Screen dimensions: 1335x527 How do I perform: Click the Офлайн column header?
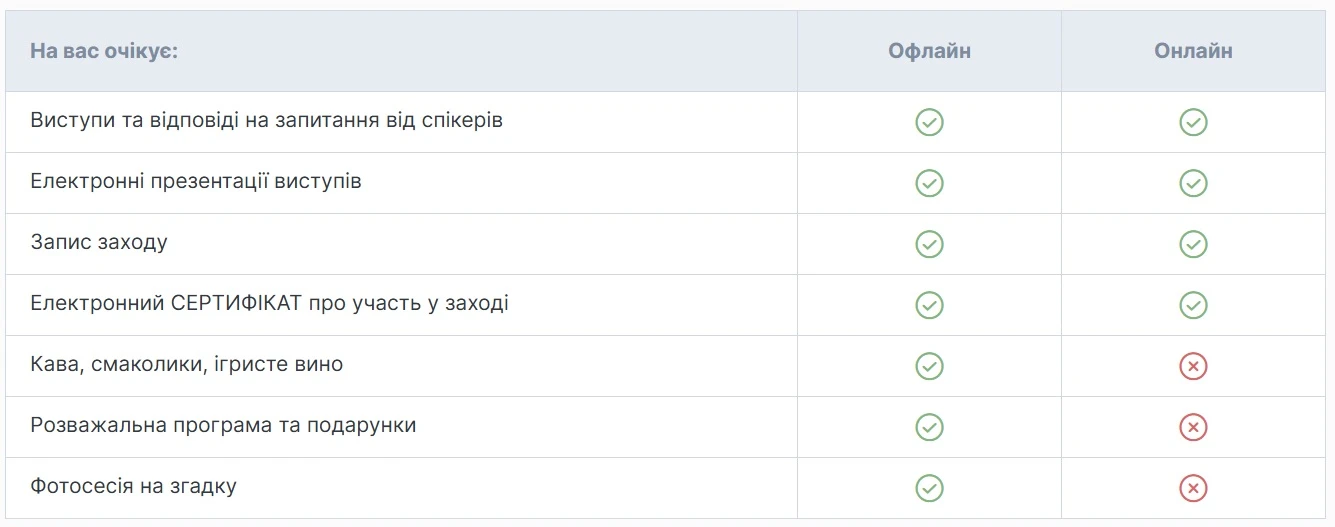[929, 51]
